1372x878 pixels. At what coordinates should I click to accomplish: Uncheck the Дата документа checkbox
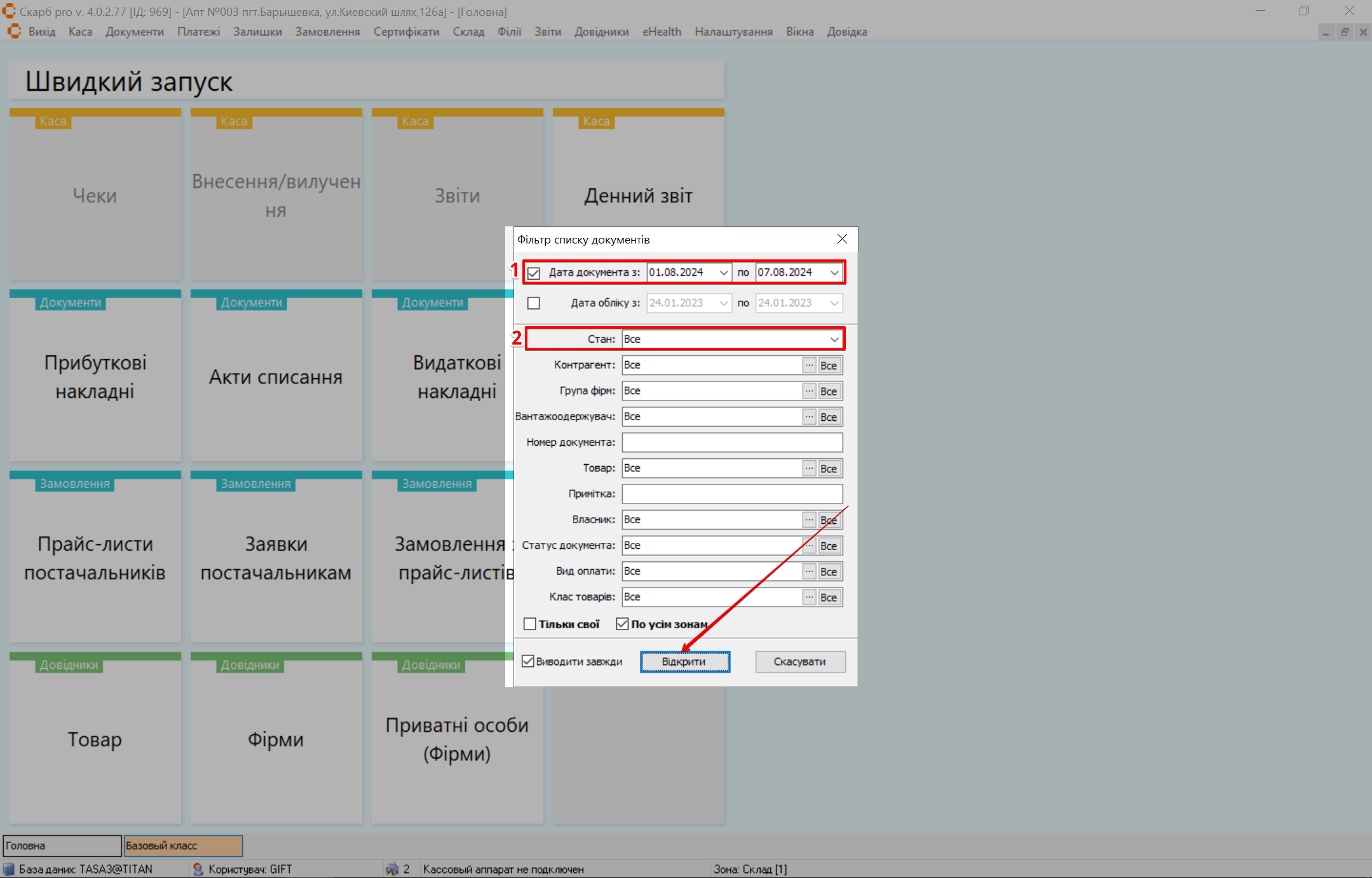click(534, 273)
